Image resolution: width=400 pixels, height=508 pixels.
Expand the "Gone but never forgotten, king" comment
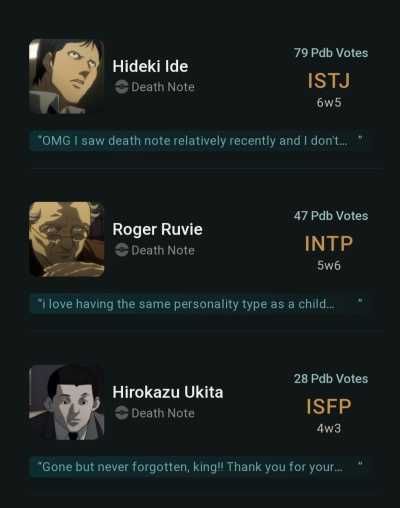[200, 467]
